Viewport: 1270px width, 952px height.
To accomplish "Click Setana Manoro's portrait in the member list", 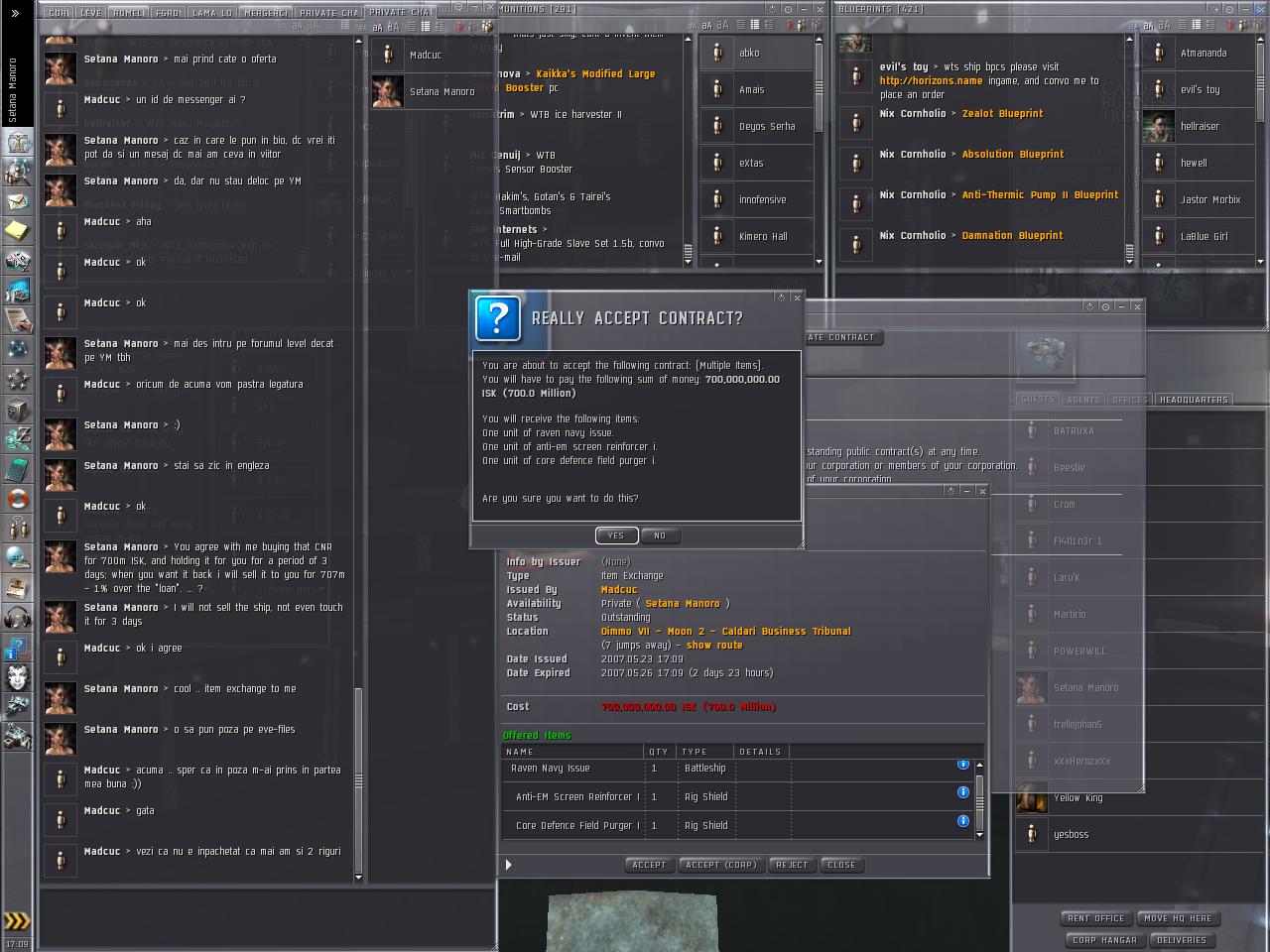I will 387,91.
